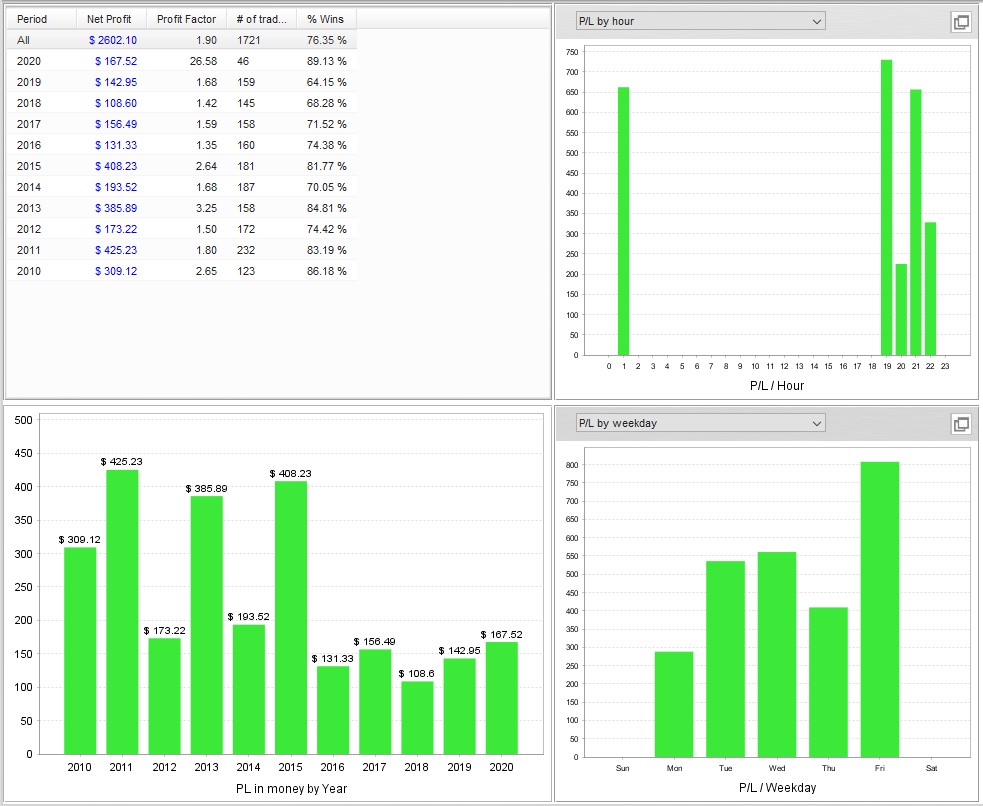The height and width of the screenshot is (806, 983).
Task: Sort table by % Wins column header
Action: coord(326,19)
